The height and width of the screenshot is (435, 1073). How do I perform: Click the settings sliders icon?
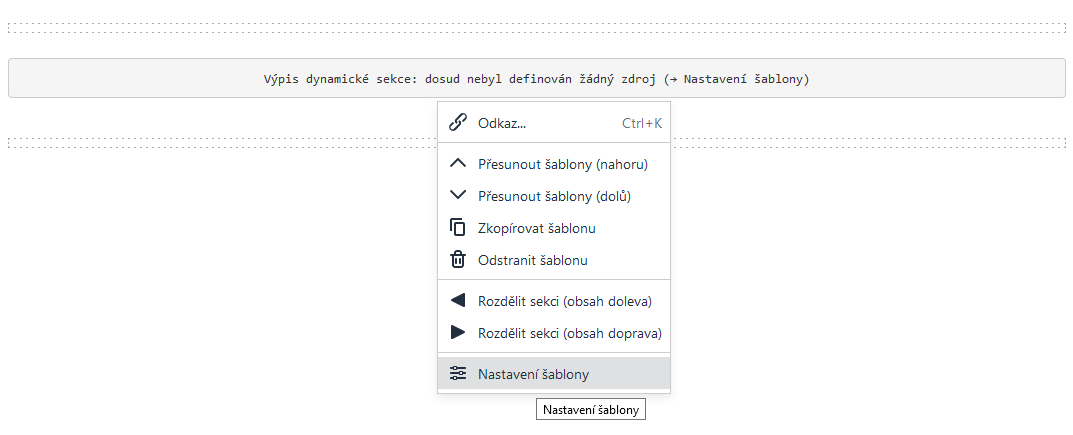coord(458,373)
